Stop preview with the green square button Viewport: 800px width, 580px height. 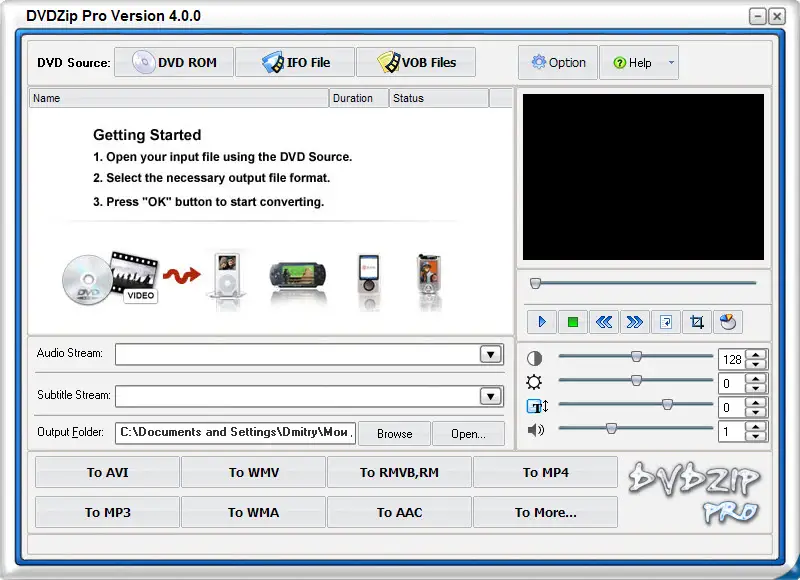click(x=572, y=322)
